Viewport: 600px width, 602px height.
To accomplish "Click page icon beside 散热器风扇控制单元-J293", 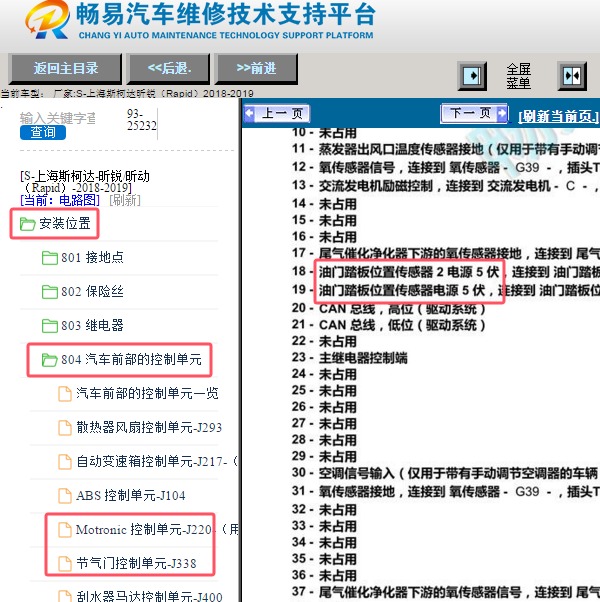I will point(64,428).
